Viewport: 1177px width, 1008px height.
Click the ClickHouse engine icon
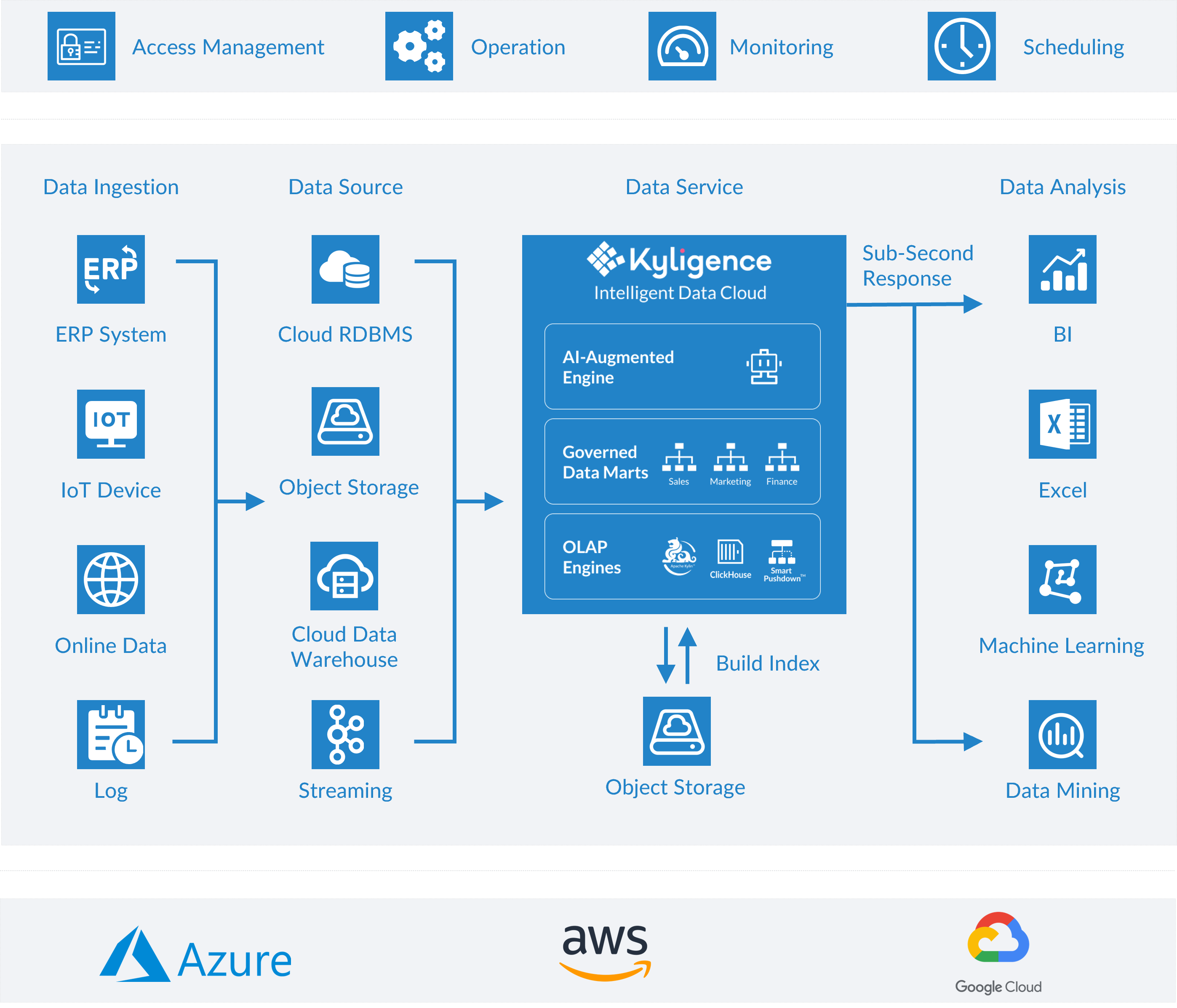[730, 551]
